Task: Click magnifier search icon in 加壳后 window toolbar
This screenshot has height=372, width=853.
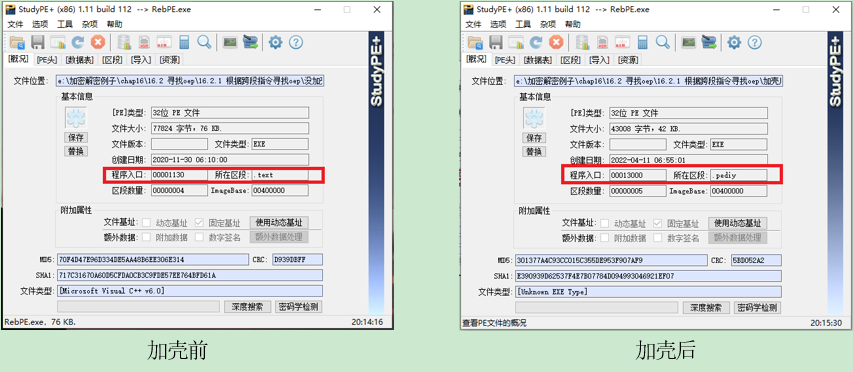Action: [662, 42]
